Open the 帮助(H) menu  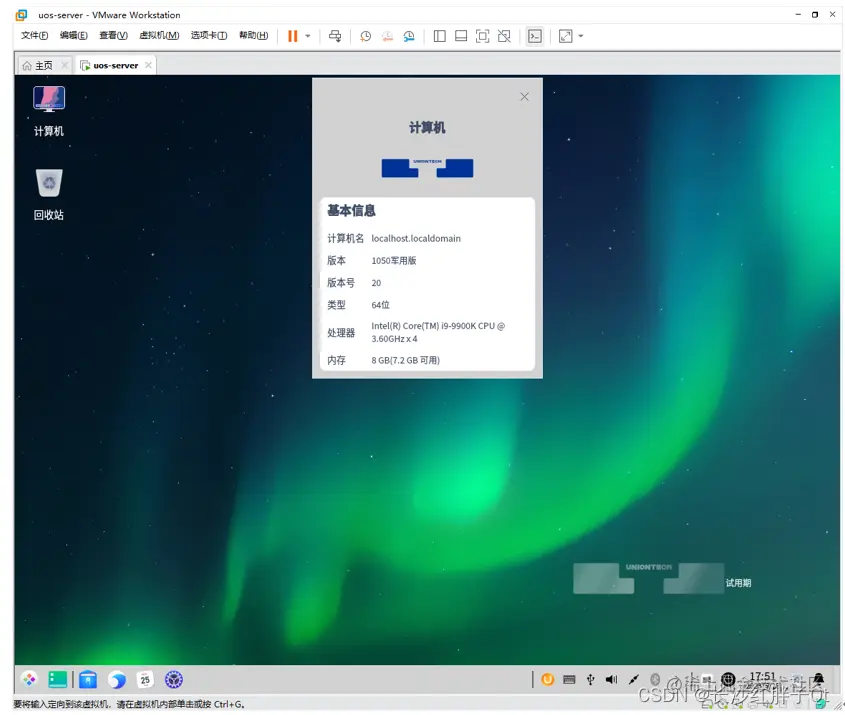click(x=253, y=36)
